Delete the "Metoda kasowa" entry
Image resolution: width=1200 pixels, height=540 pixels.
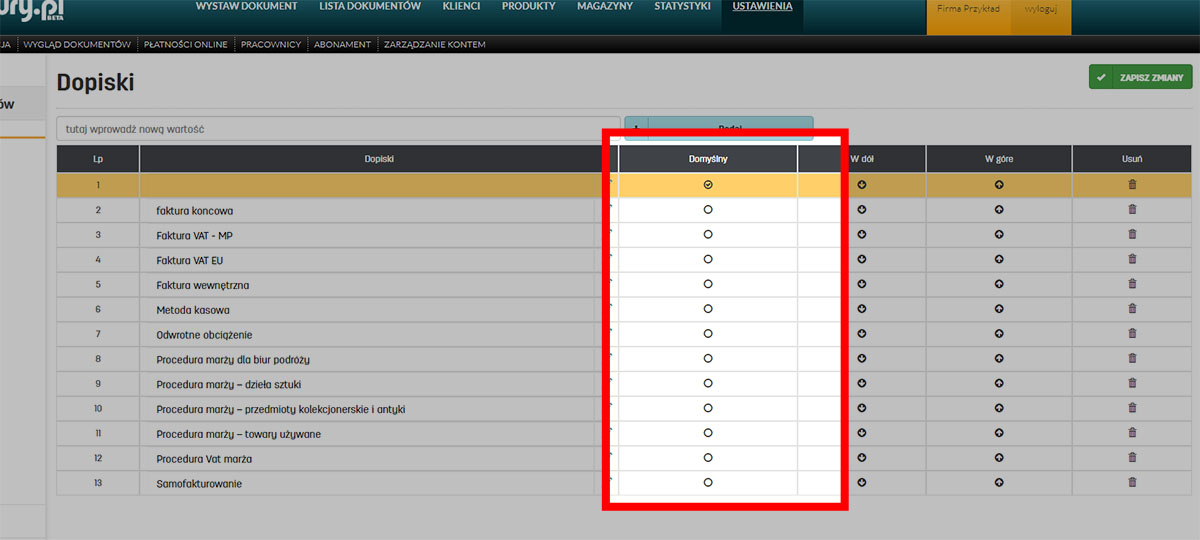1132,309
